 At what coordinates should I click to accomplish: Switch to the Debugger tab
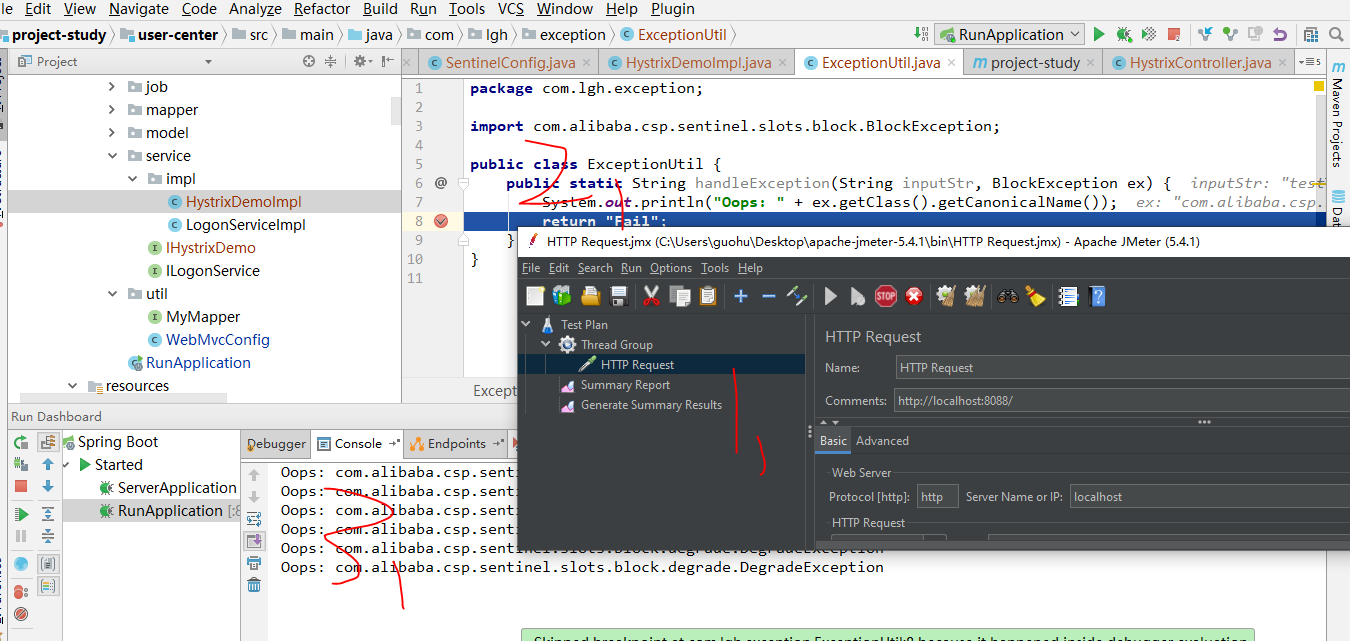tap(276, 444)
